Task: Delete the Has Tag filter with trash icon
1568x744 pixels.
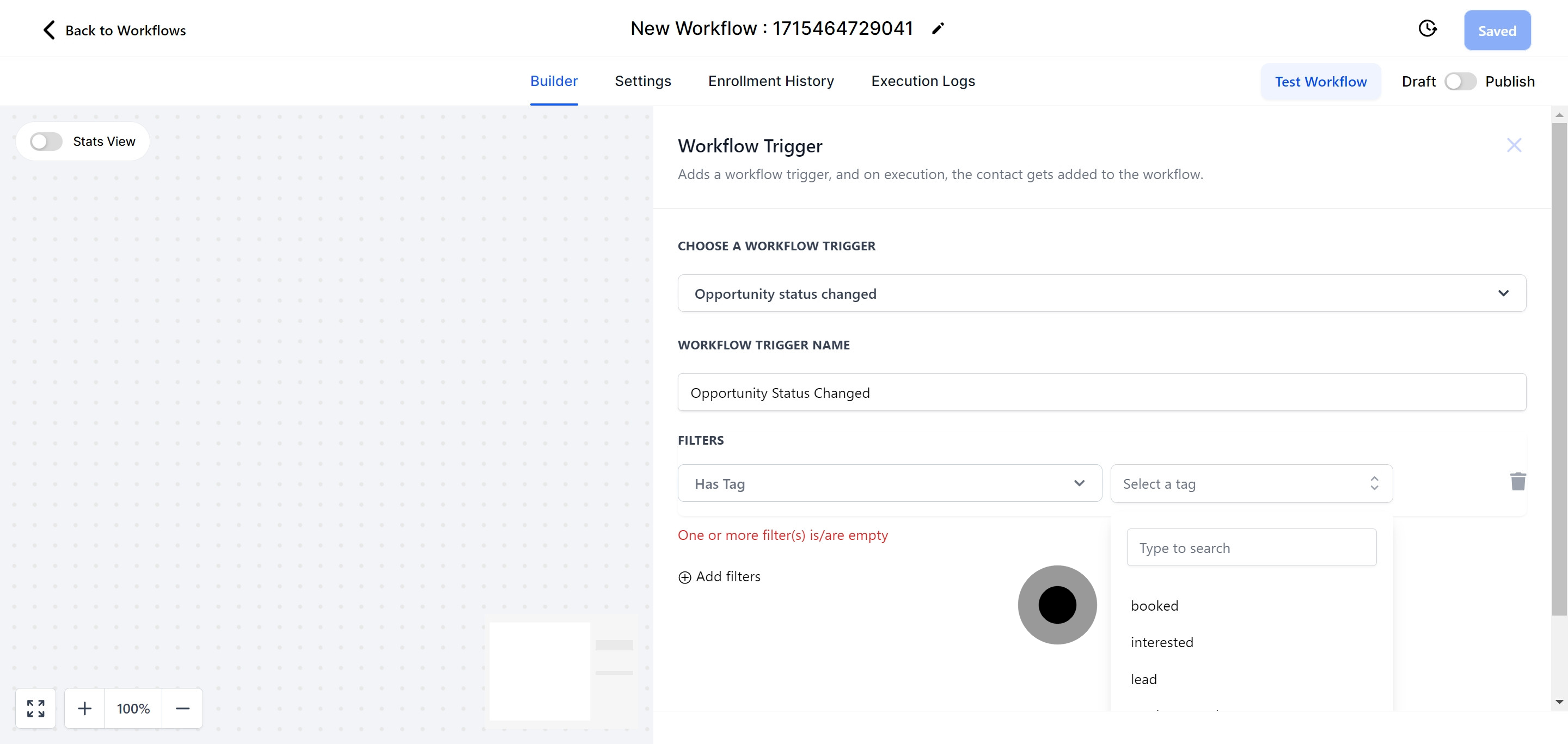Action: [x=1517, y=482]
